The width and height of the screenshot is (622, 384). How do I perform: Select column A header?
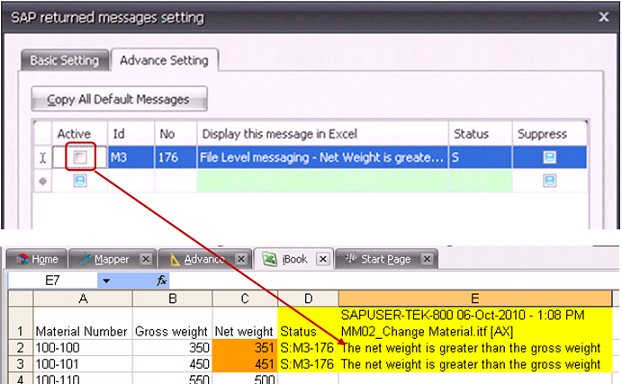pyautogui.click(x=83, y=298)
